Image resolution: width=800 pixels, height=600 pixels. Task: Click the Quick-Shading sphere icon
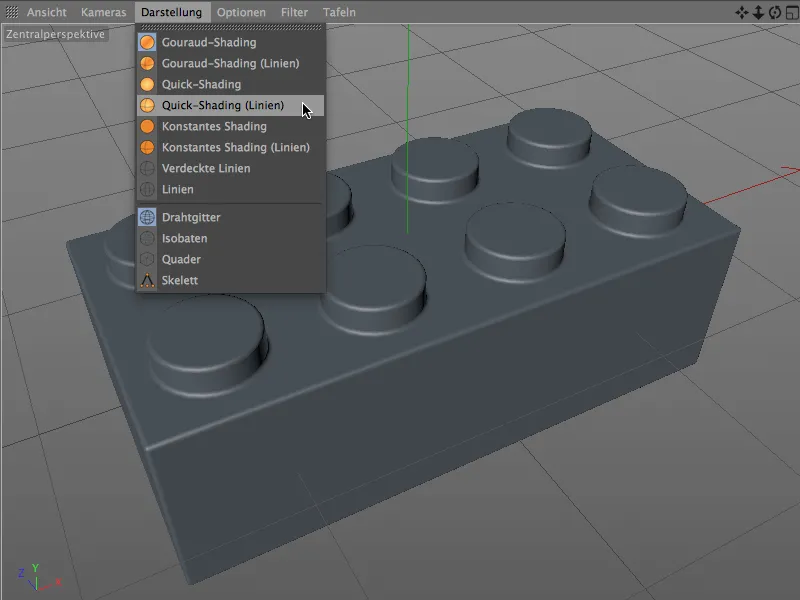pos(147,84)
